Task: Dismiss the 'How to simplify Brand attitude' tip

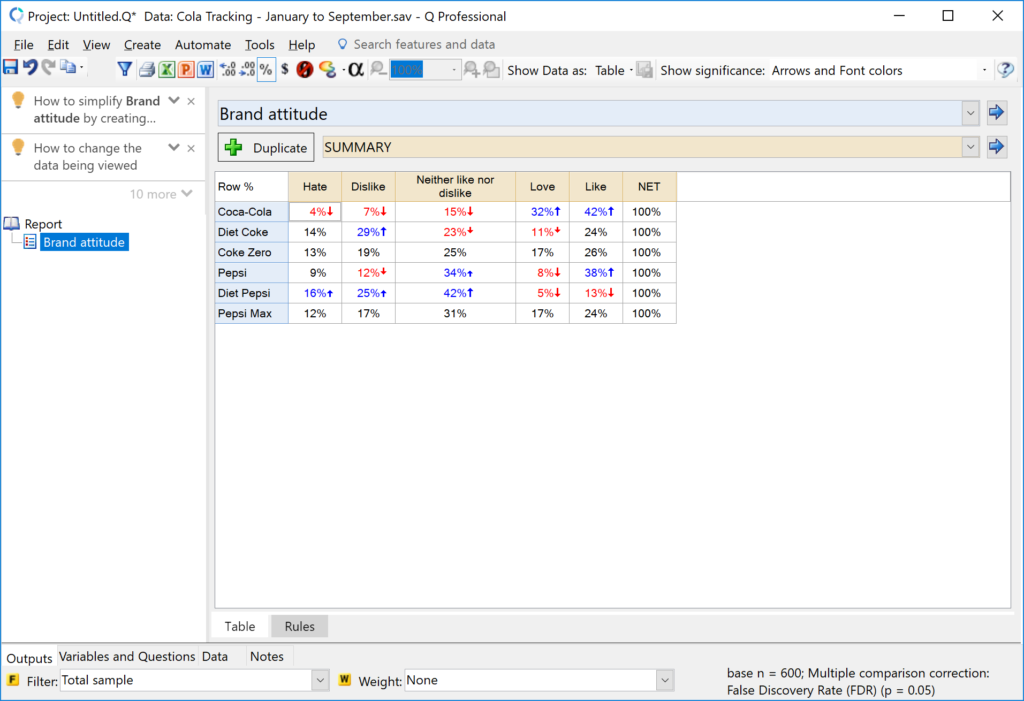Action: (x=191, y=101)
